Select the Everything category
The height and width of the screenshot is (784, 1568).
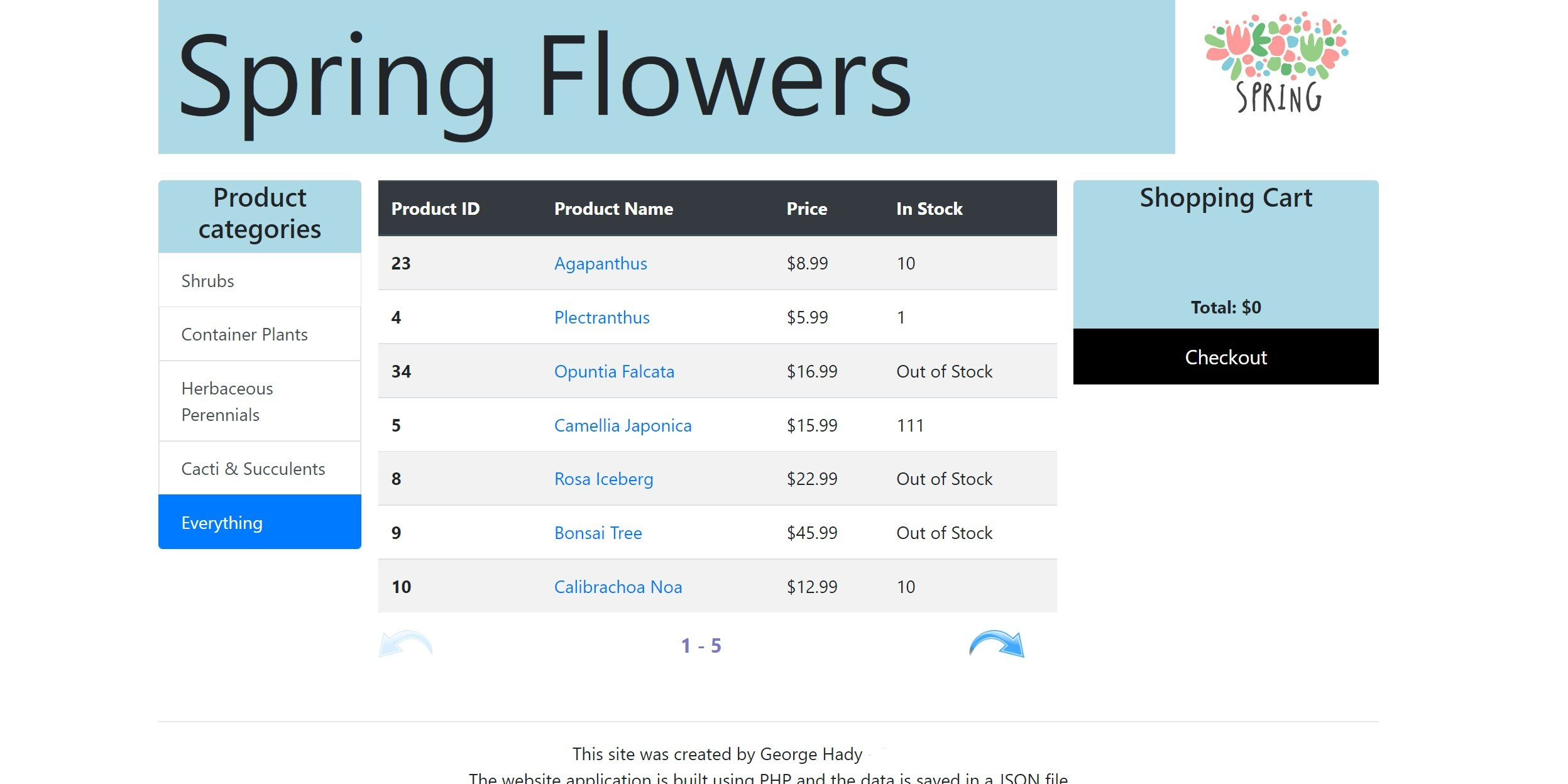tap(260, 522)
